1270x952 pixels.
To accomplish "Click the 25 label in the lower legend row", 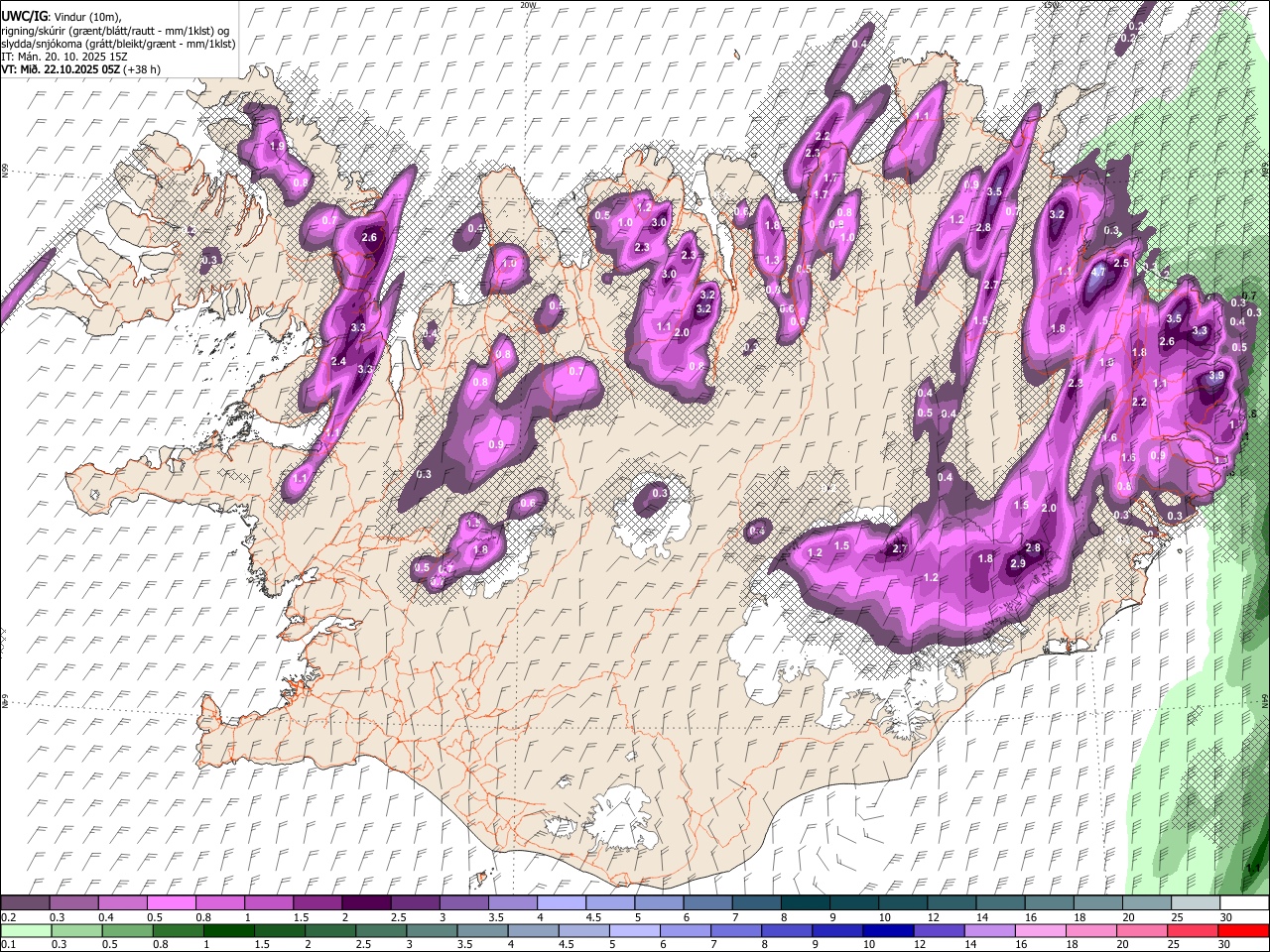I will click(x=1176, y=945).
